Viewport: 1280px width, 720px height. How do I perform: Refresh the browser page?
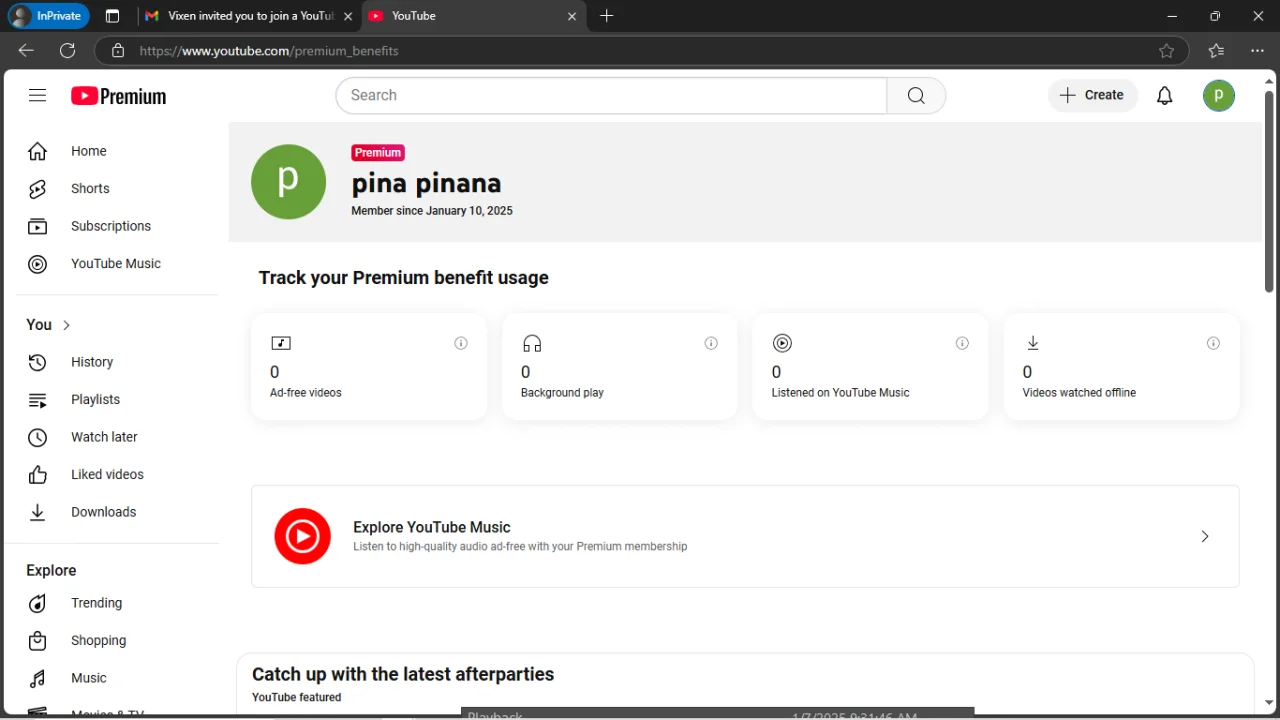(x=67, y=50)
